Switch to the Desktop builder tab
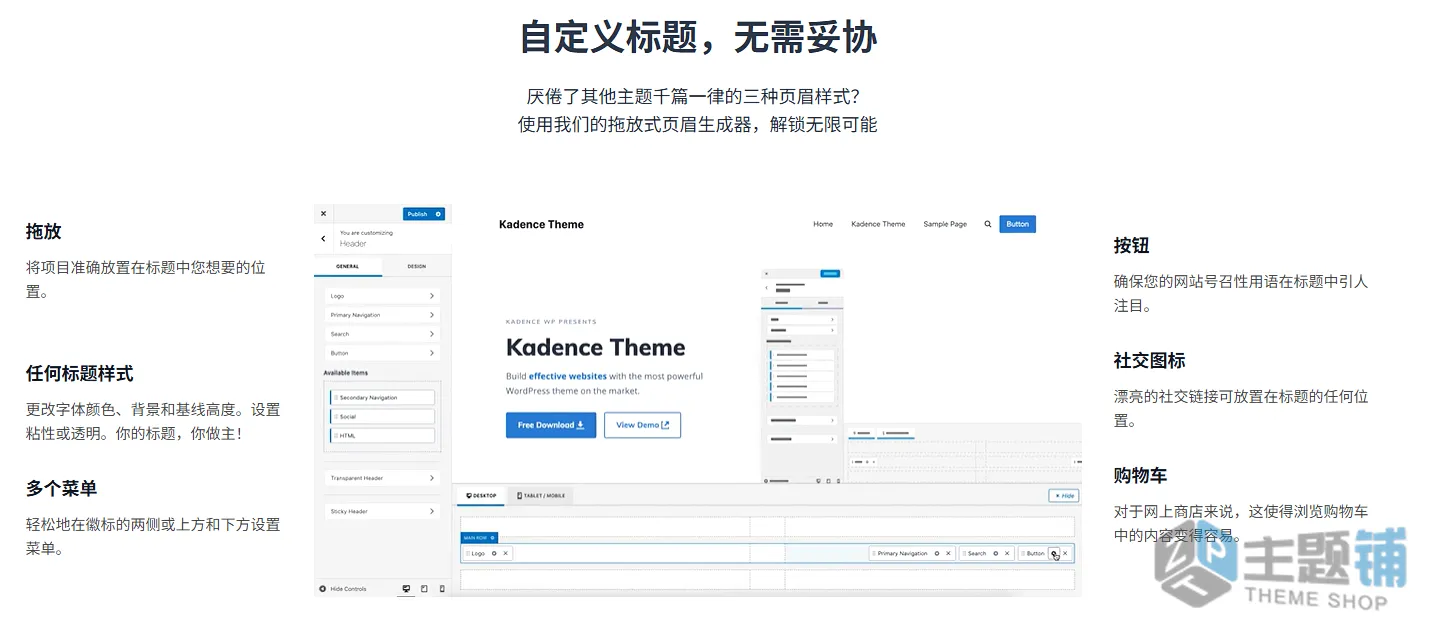1433x638 pixels. coord(481,496)
